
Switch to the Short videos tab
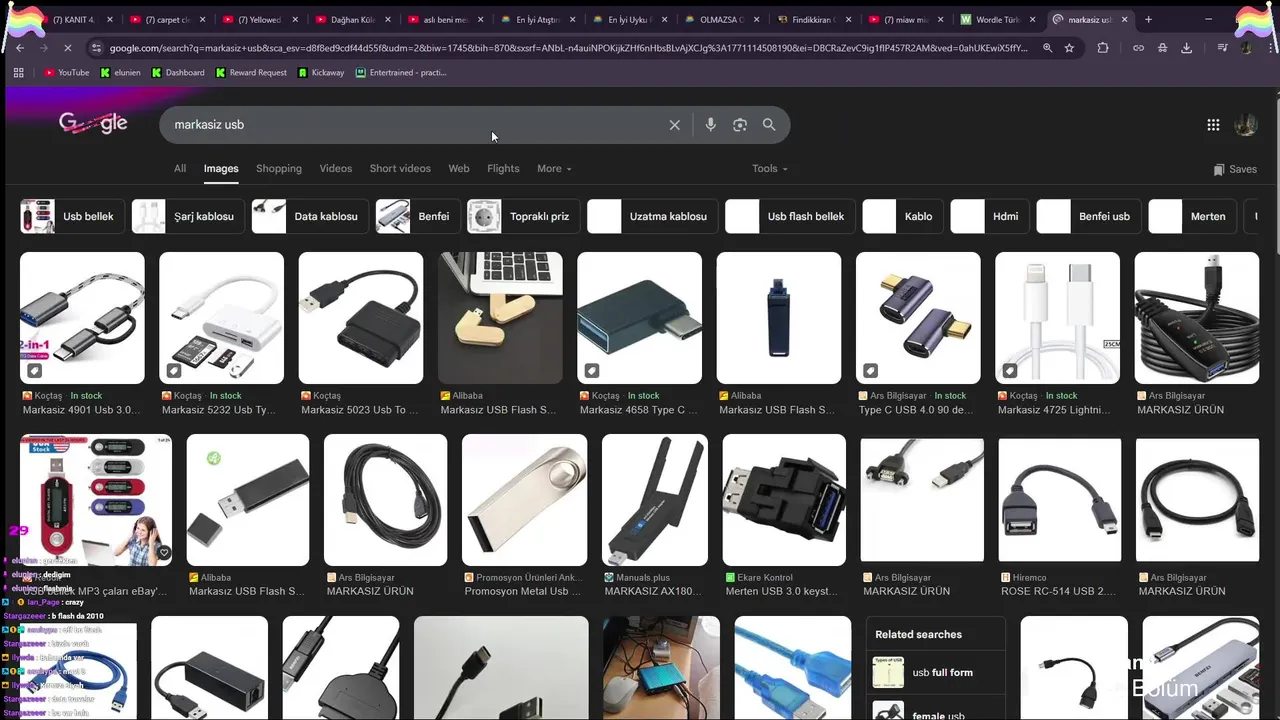point(400,169)
